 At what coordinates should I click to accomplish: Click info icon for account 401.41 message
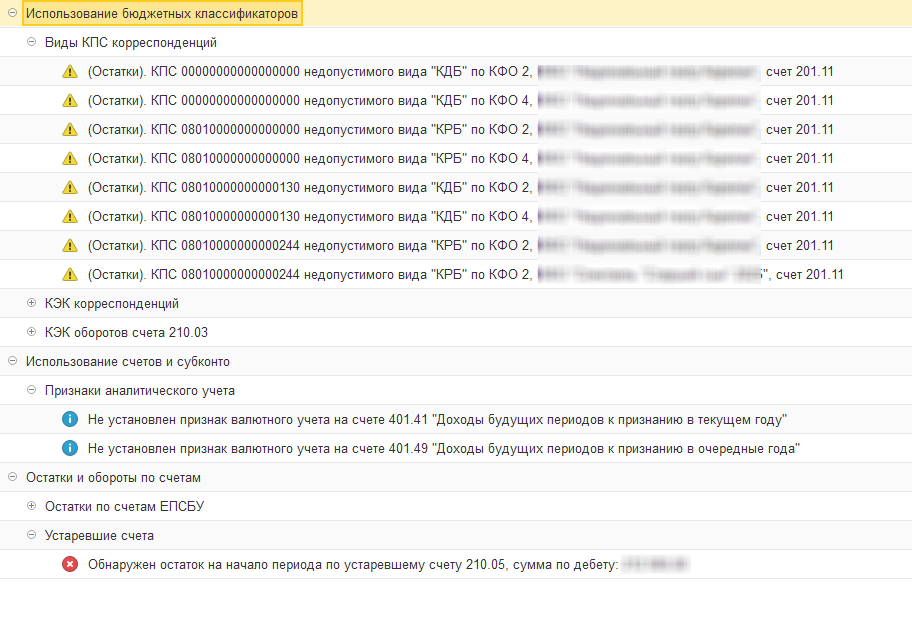(69, 420)
